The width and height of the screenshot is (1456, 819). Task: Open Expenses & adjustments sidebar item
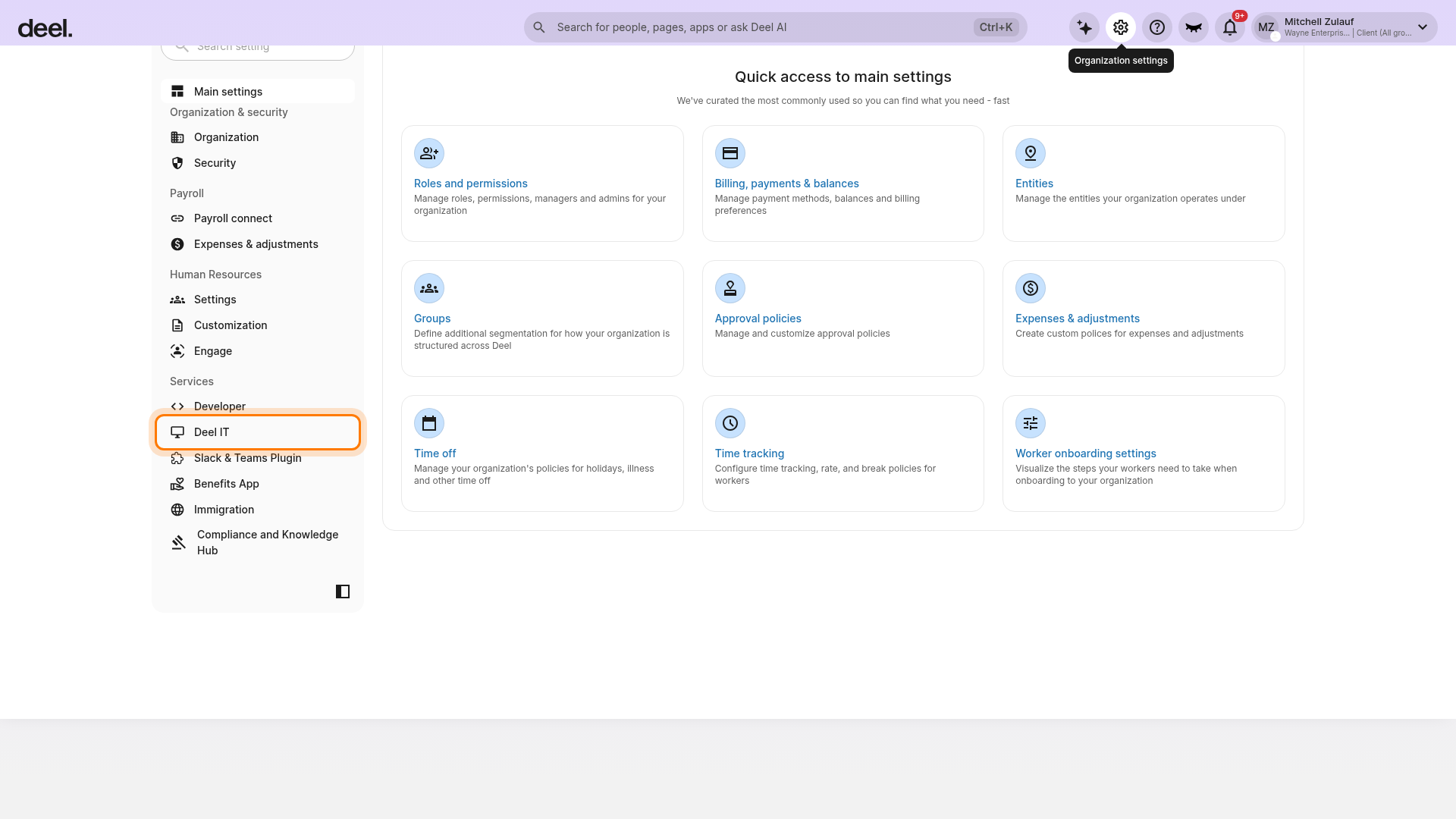pos(258,244)
